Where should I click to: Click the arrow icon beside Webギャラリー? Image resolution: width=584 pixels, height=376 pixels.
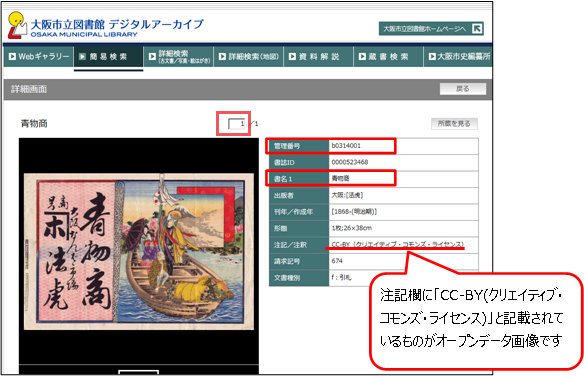[12, 57]
